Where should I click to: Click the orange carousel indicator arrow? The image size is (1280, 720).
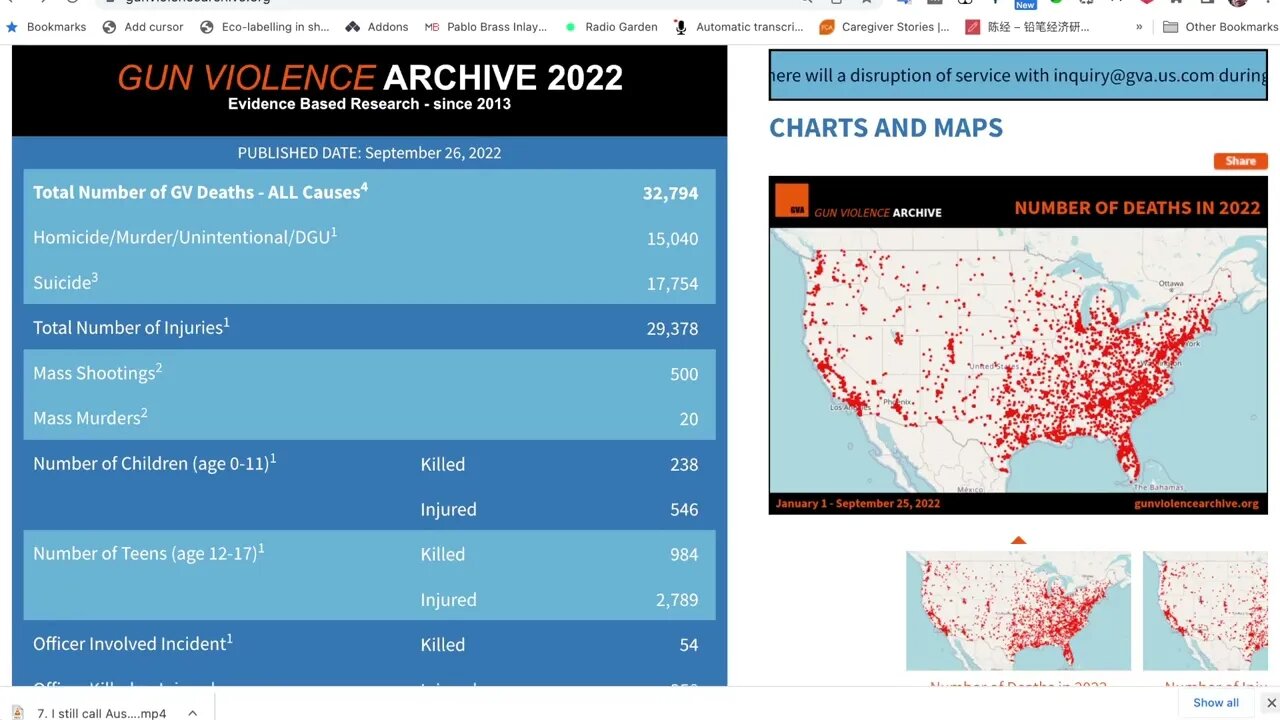click(1018, 540)
